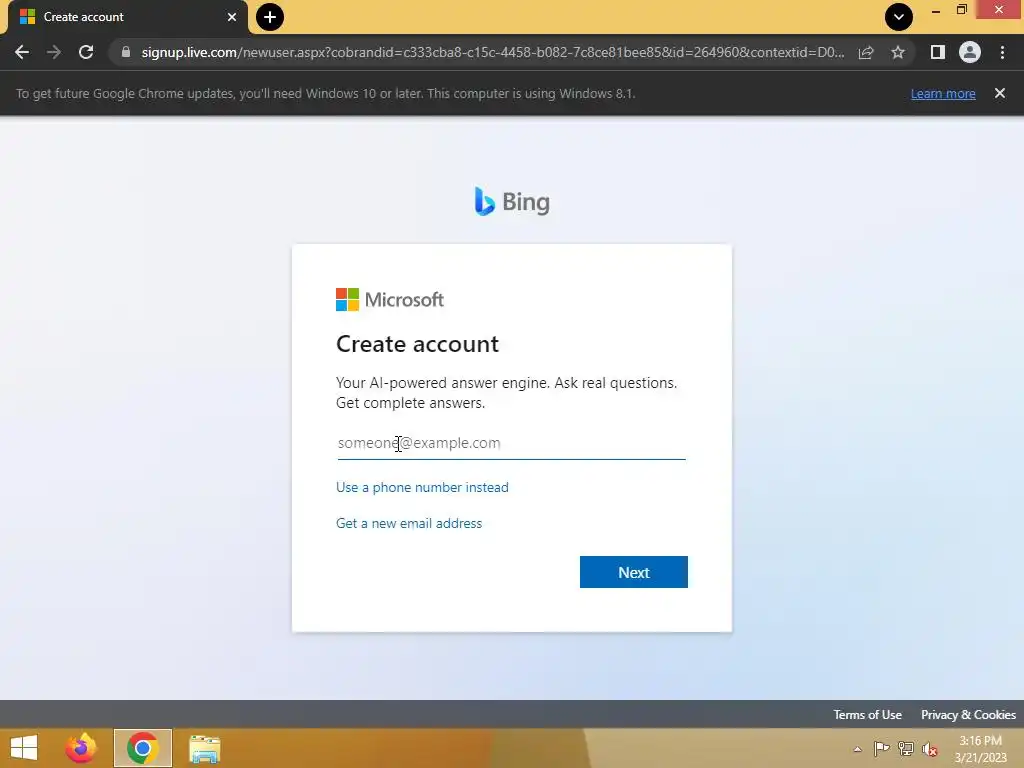Click the Microsoft logo
Screen dimensions: 1024x768
(390, 300)
